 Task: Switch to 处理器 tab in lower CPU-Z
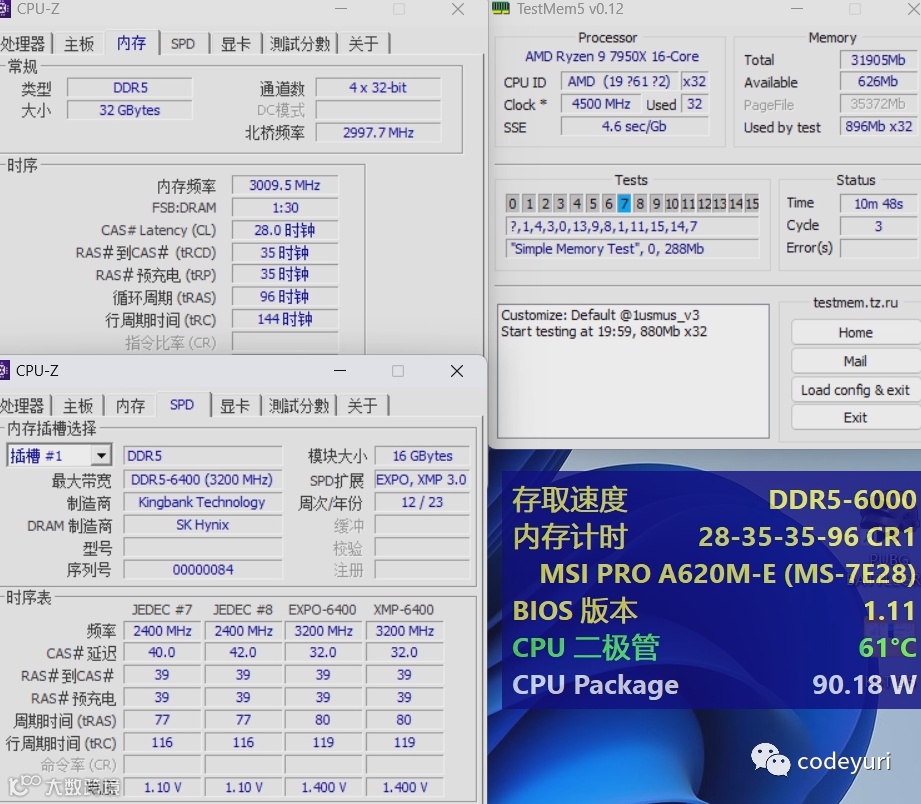pos(23,405)
